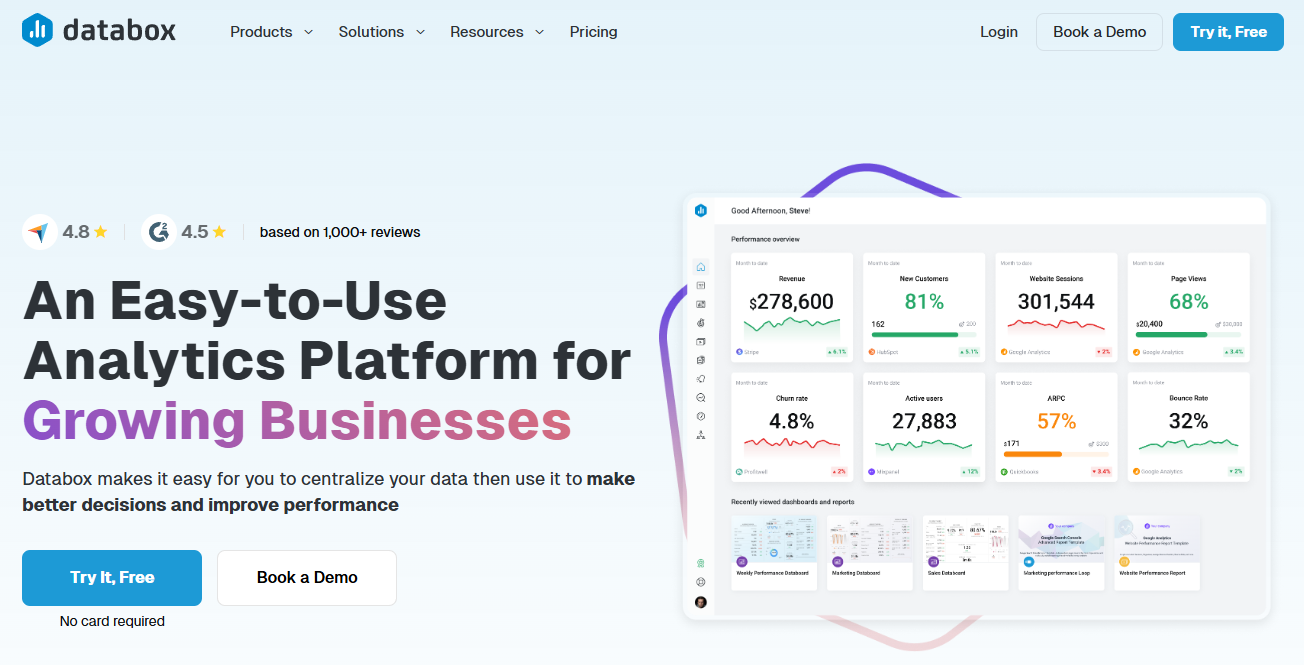Click the Google Analytics icon on the Website Sessions card

[1004, 352]
